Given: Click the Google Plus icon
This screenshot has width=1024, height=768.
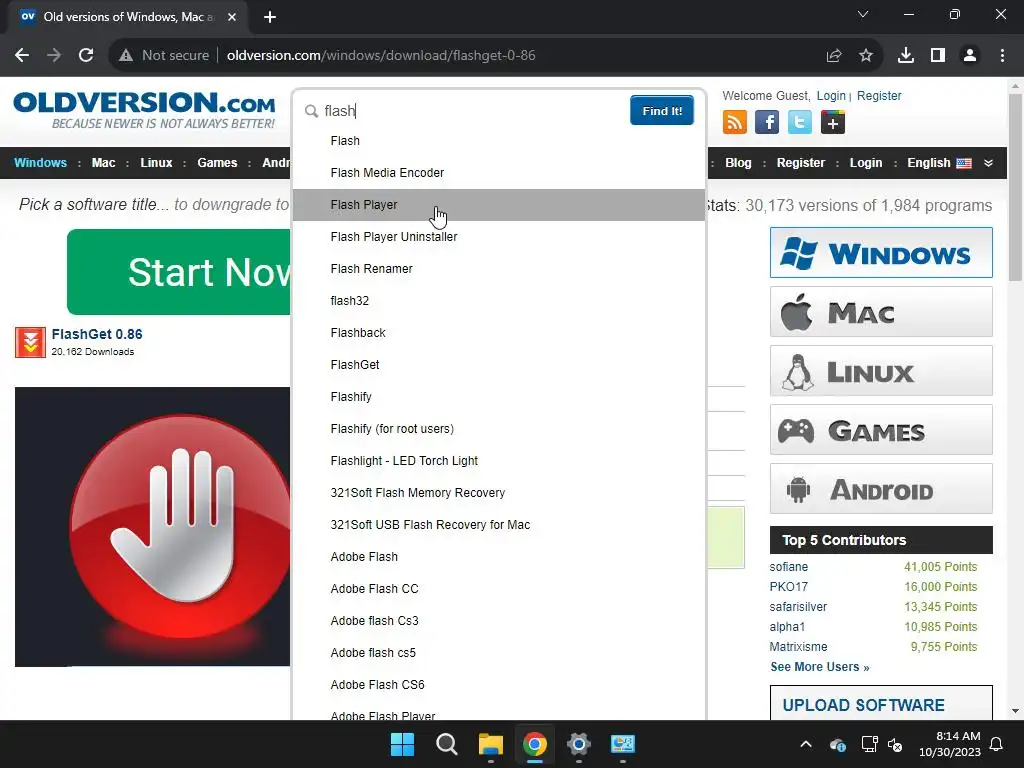Looking at the screenshot, I should pos(832,122).
